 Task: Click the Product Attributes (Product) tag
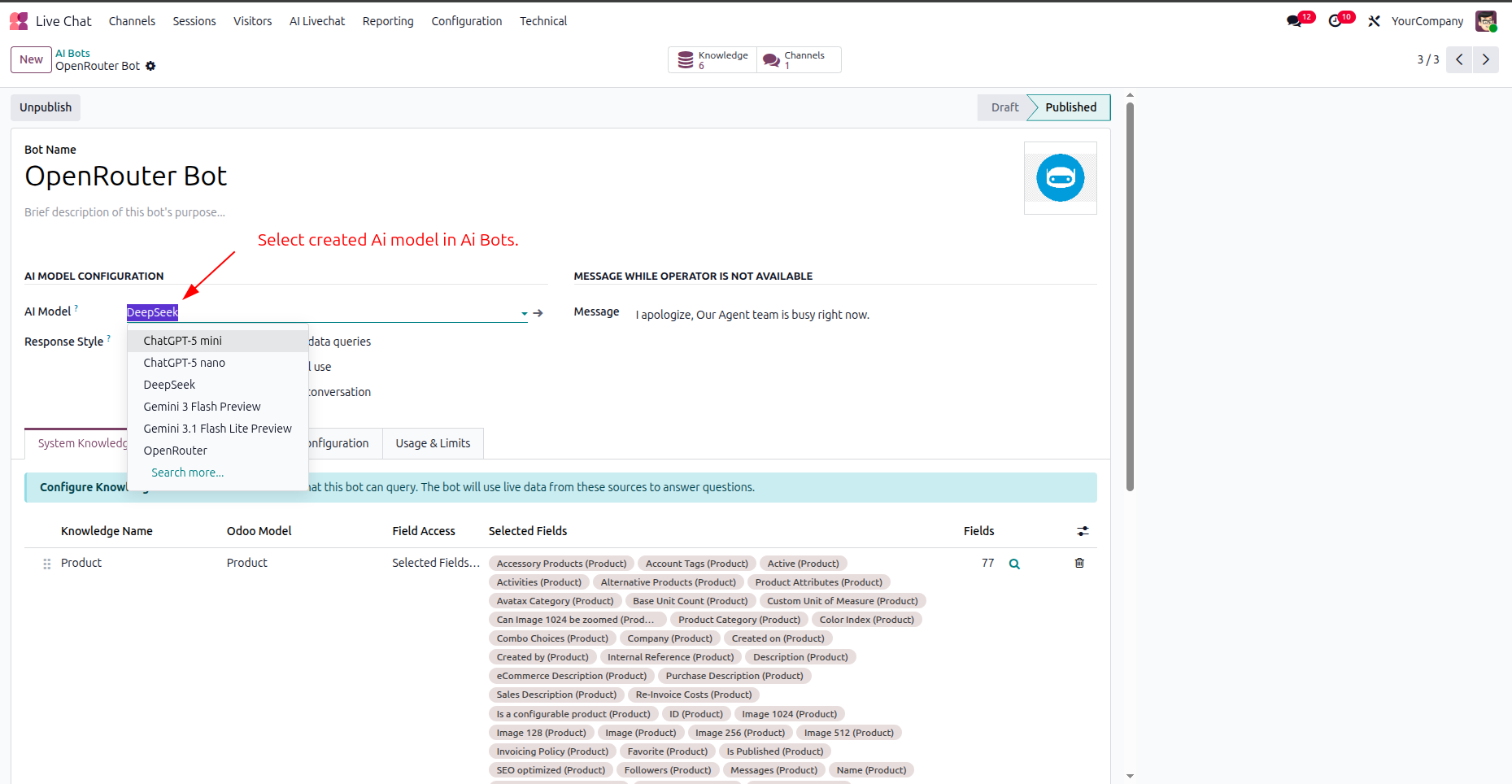[x=819, y=582]
